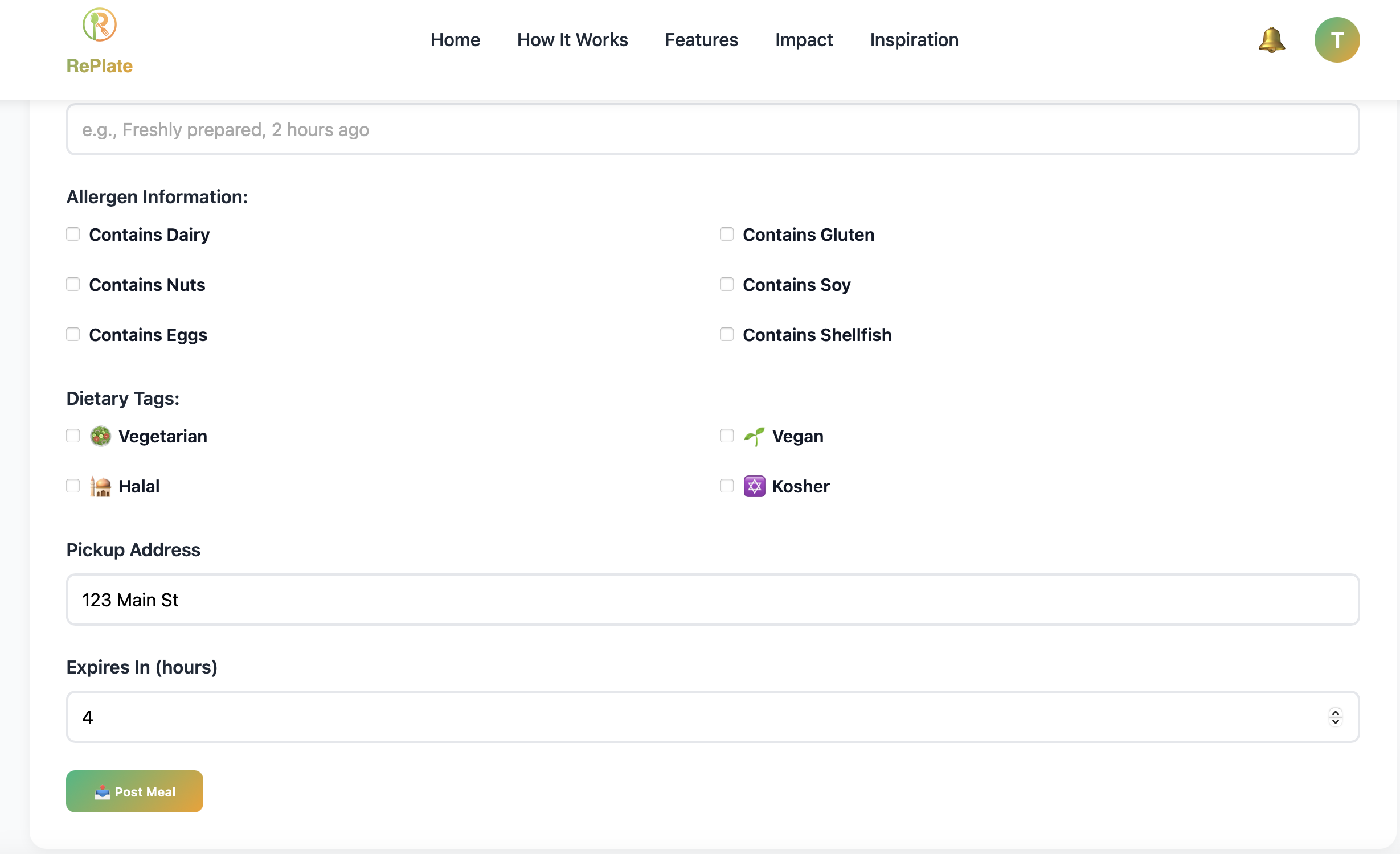Image resolution: width=1400 pixels, height=854 pixels.
Task: Open the notifications bell
Action: (1271, 40)
